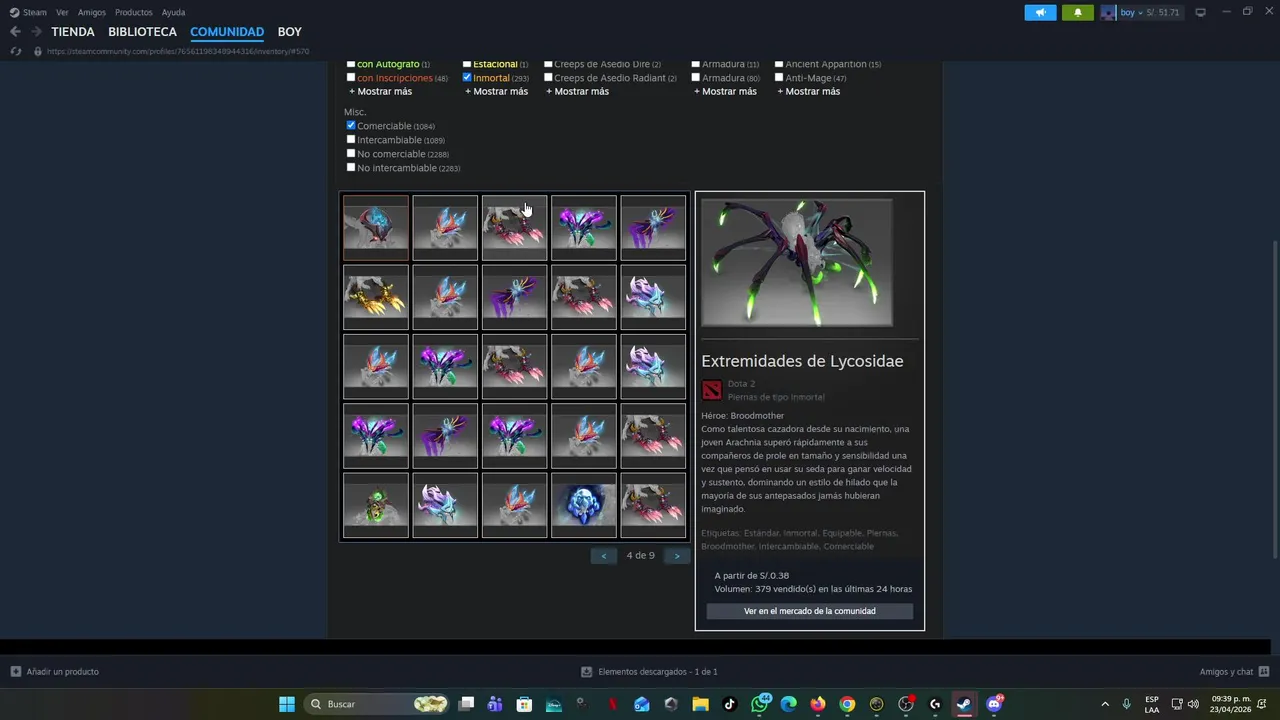This screenshot has height=720, width=1280.
Task: Open File Explorer from the taskbar
Action: [700, 704]
